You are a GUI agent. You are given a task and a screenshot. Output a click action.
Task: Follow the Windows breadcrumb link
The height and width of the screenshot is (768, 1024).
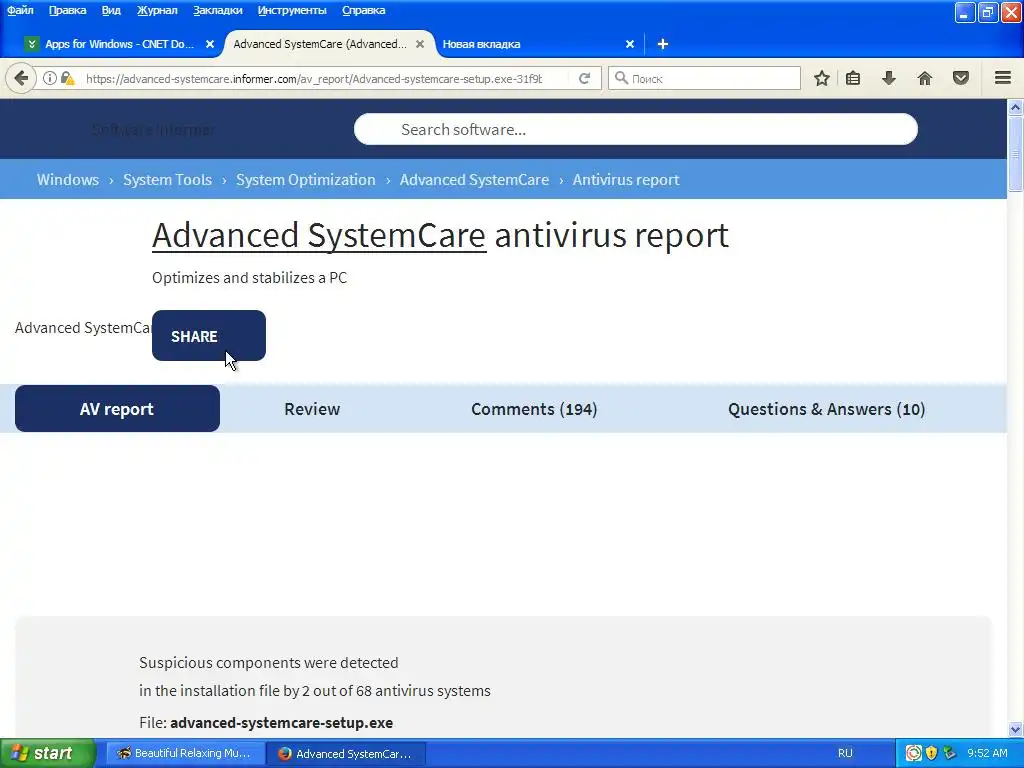68,180
